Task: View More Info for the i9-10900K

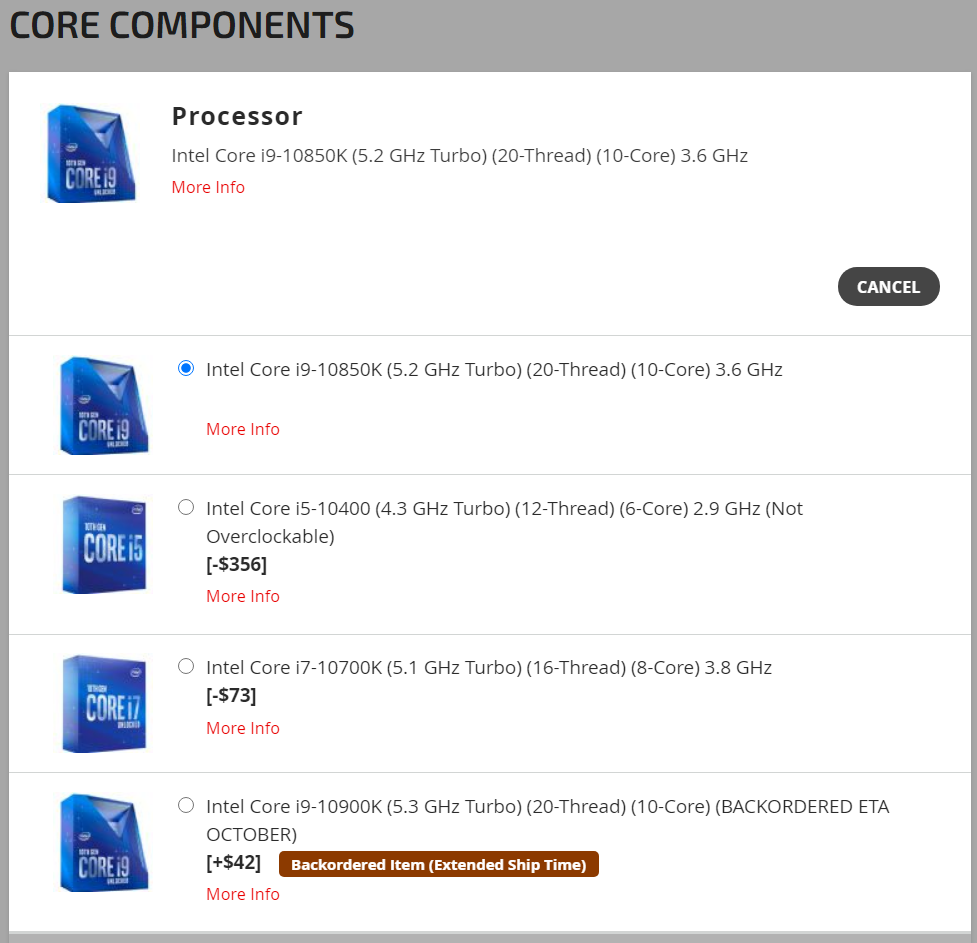Action: 243,894
